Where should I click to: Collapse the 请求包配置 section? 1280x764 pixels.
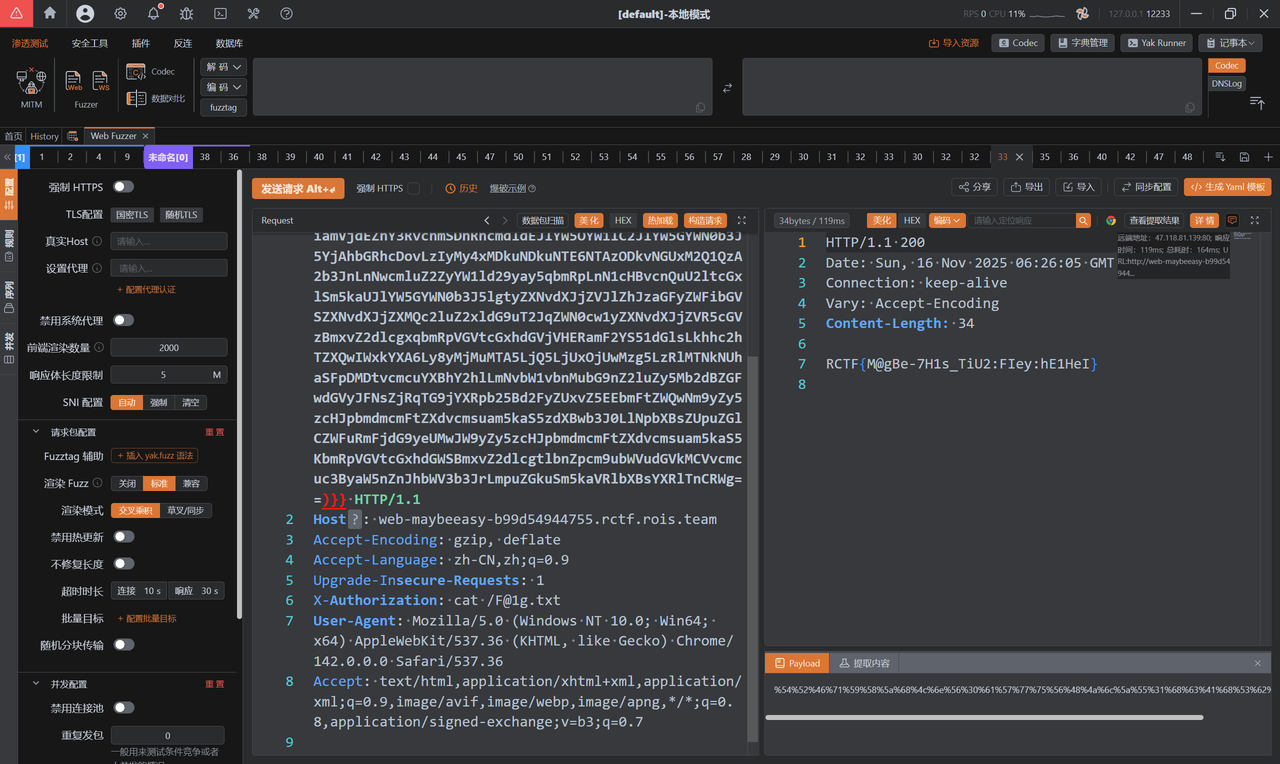pyautogui.click(x=37, y=432)
